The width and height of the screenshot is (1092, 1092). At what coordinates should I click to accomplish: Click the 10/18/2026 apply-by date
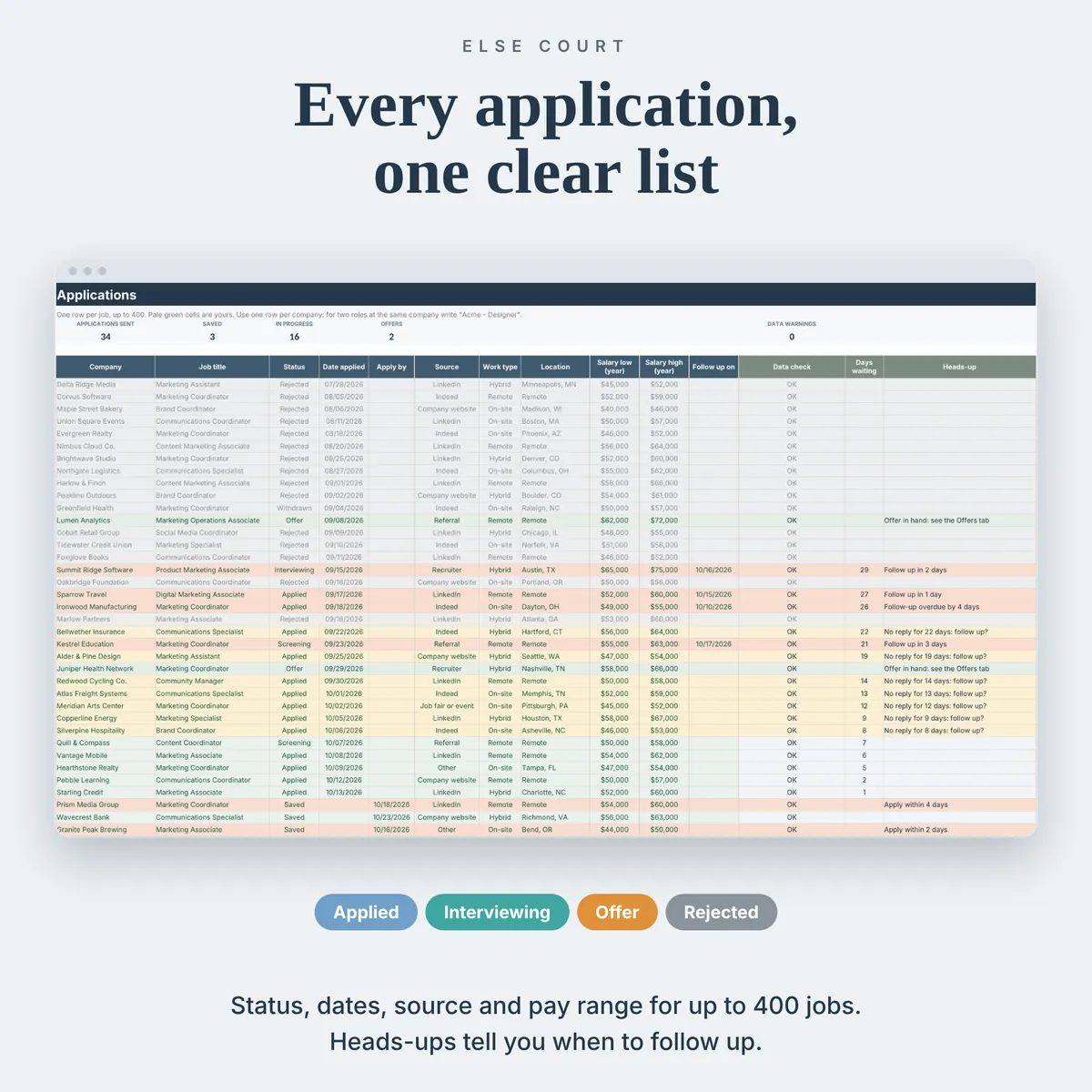tap(391, 804)
